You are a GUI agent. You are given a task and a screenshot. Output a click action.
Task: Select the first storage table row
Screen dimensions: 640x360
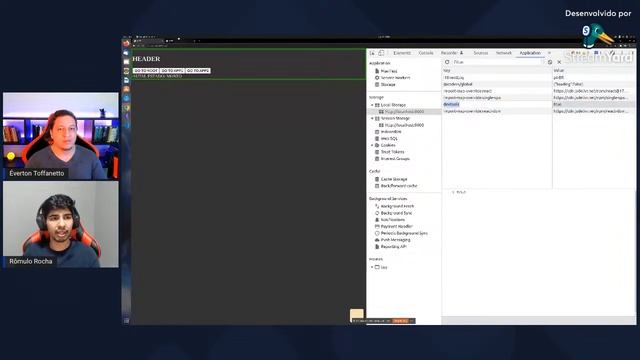(539, 78)
